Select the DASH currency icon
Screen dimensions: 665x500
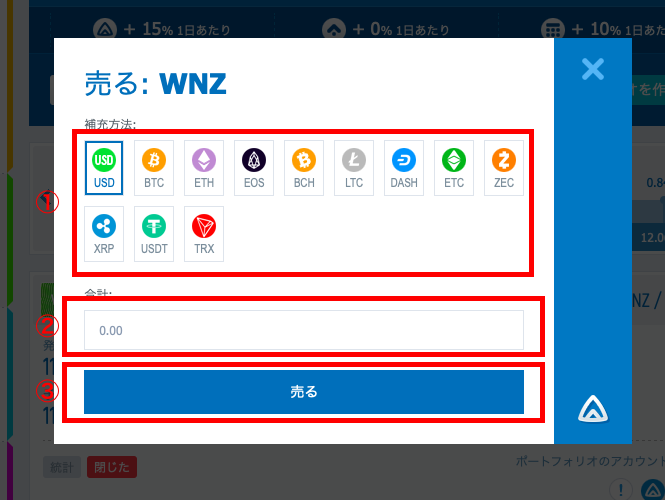click(404, 168)
